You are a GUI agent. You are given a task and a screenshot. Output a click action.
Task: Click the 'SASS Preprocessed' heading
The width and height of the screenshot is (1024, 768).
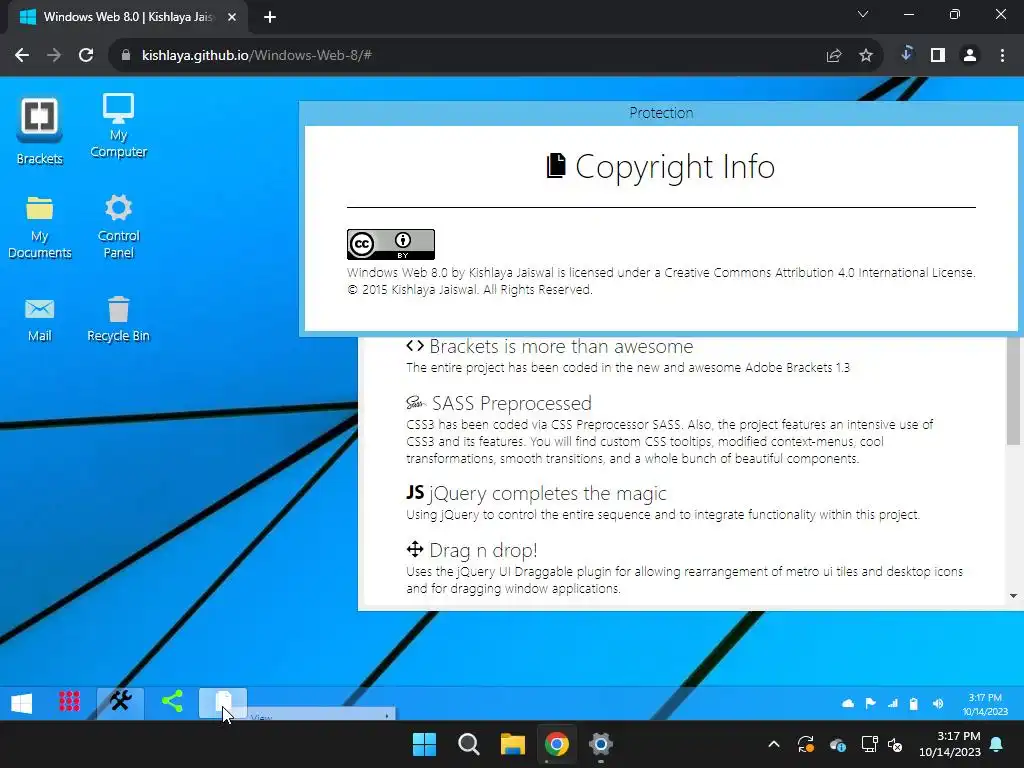point(499,403)
